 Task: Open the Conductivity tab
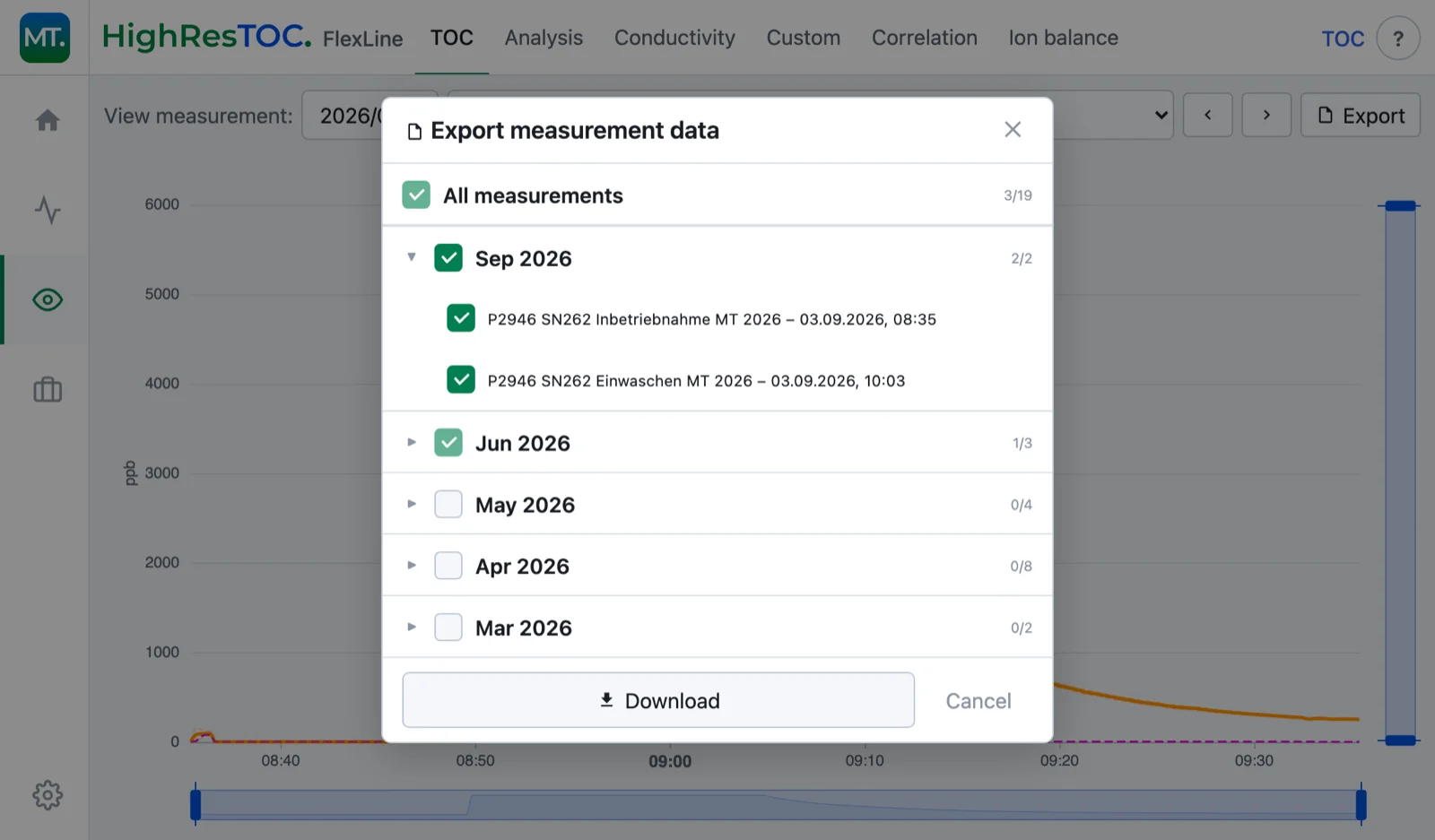674,38
